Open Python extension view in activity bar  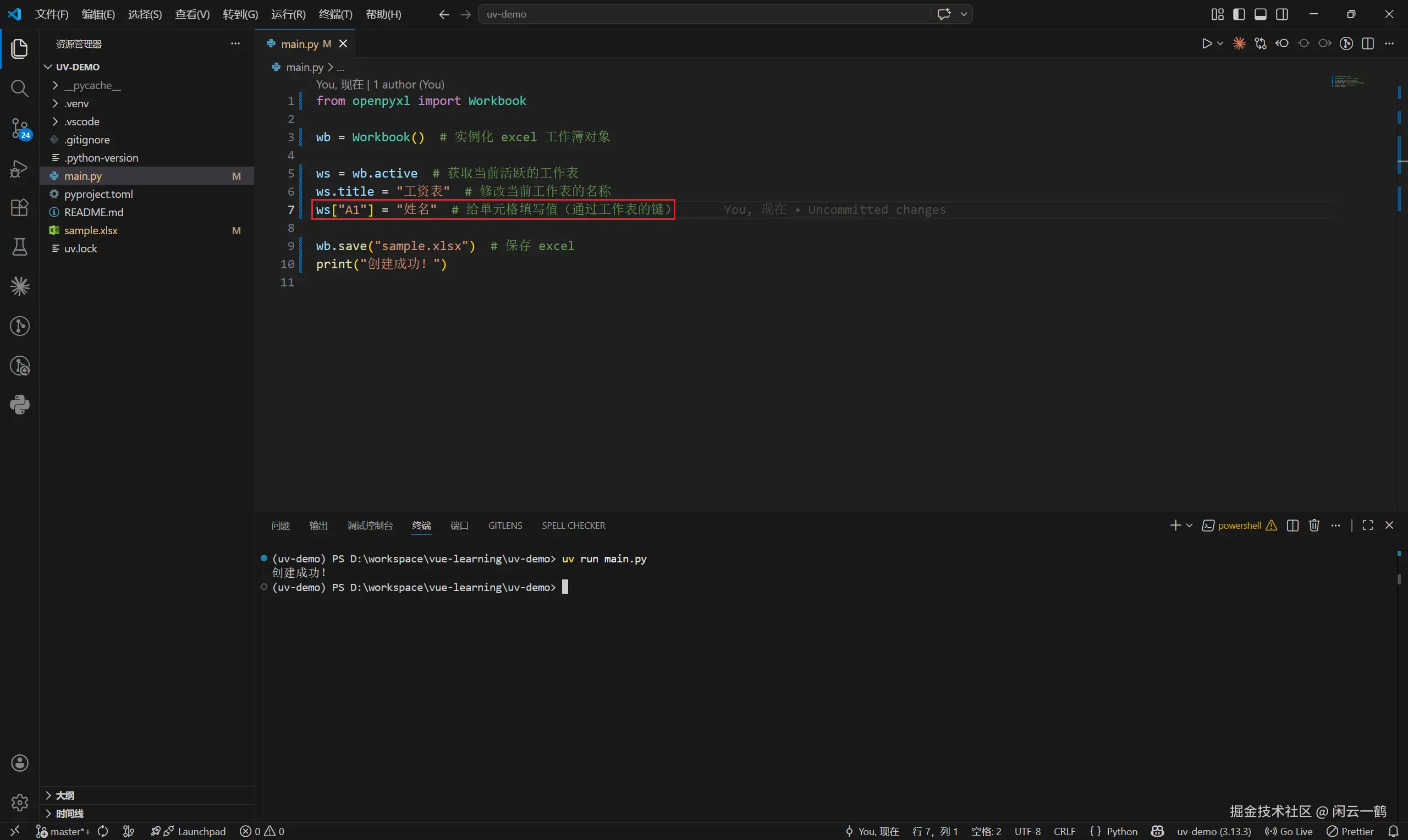pyautogui.click(x=19, y=405)
